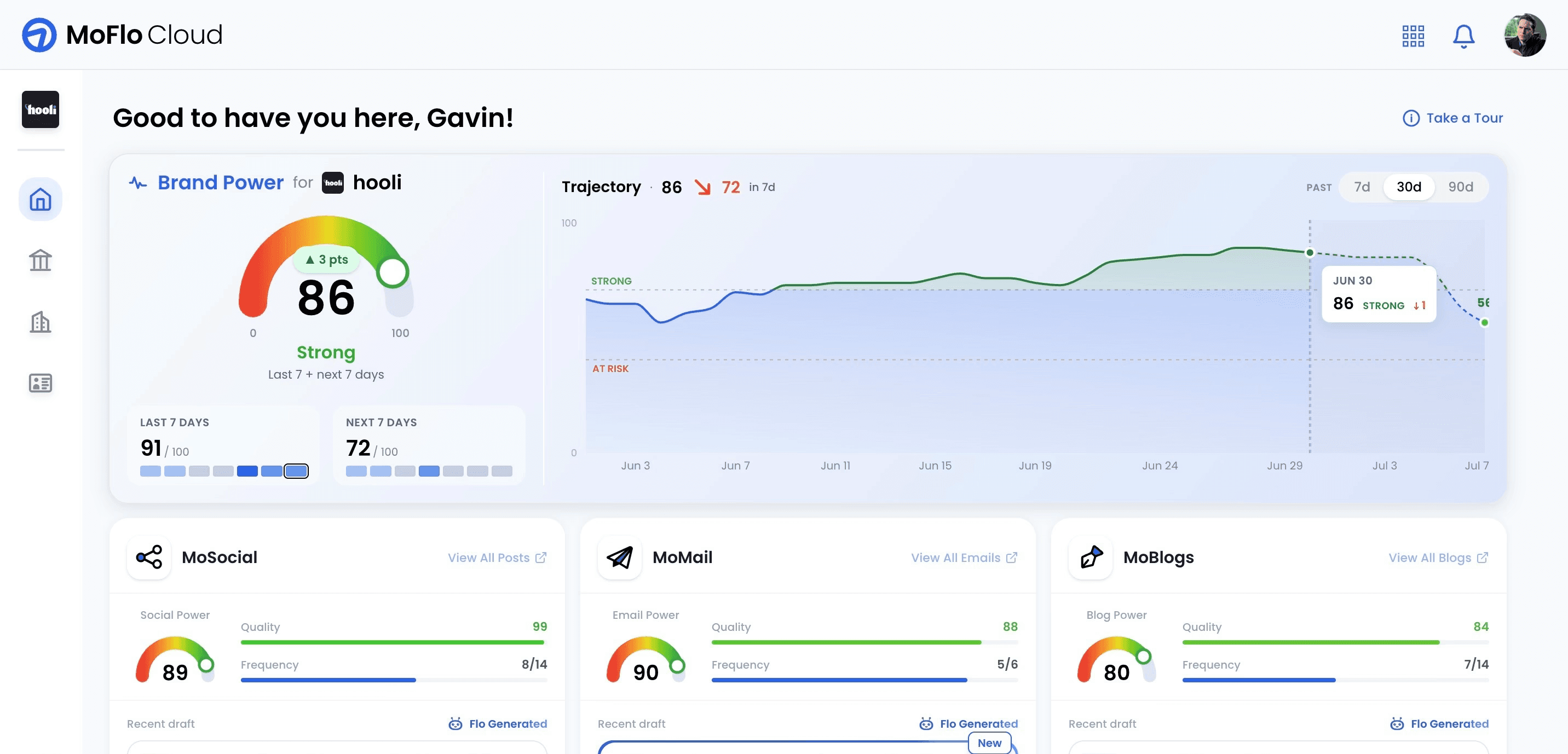The height and width of the screenshot is (754, 1568).
Task: Open the ID card sidebar icon
Action: point(40,383)
